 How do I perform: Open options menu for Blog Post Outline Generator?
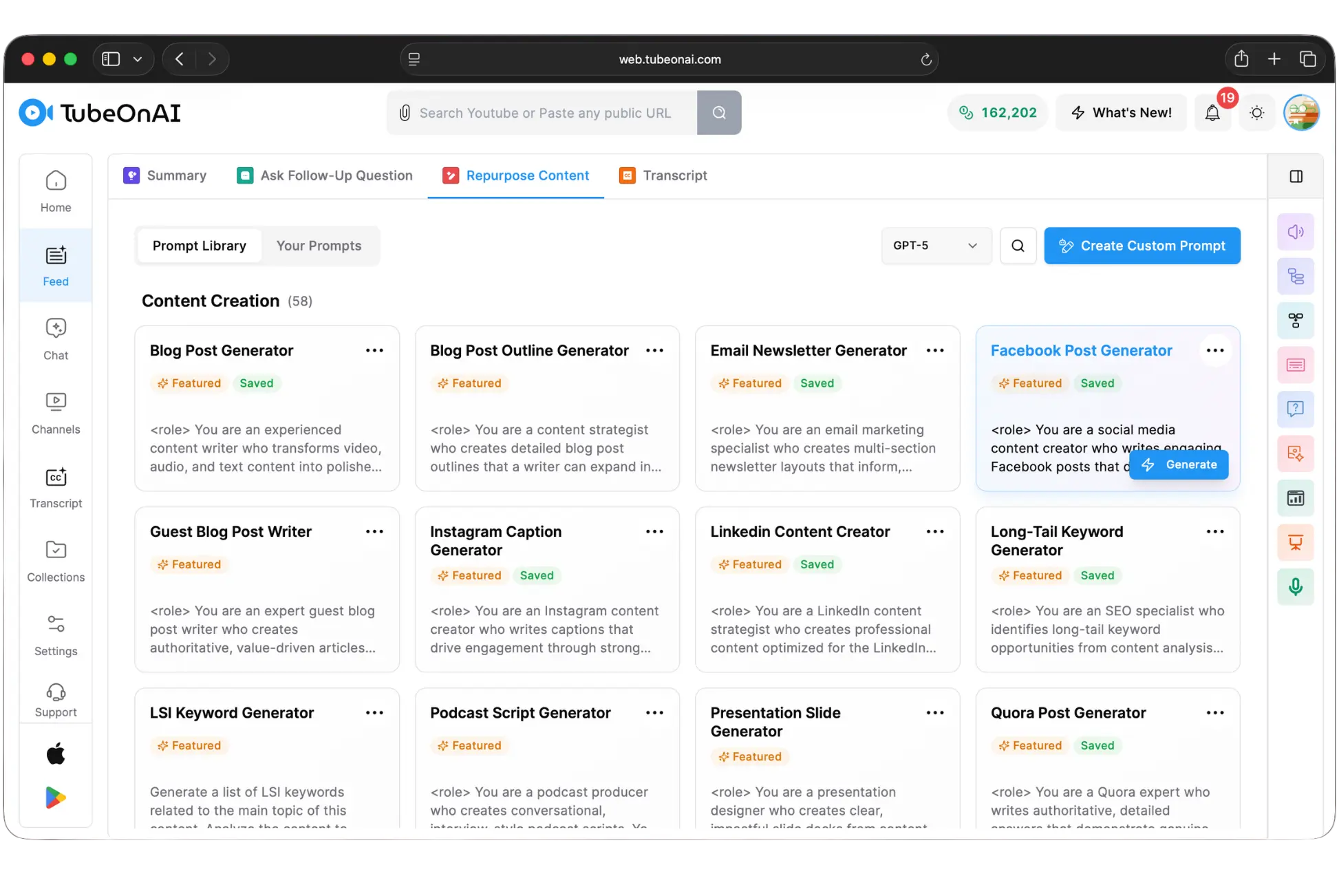(x=654, y=350)
